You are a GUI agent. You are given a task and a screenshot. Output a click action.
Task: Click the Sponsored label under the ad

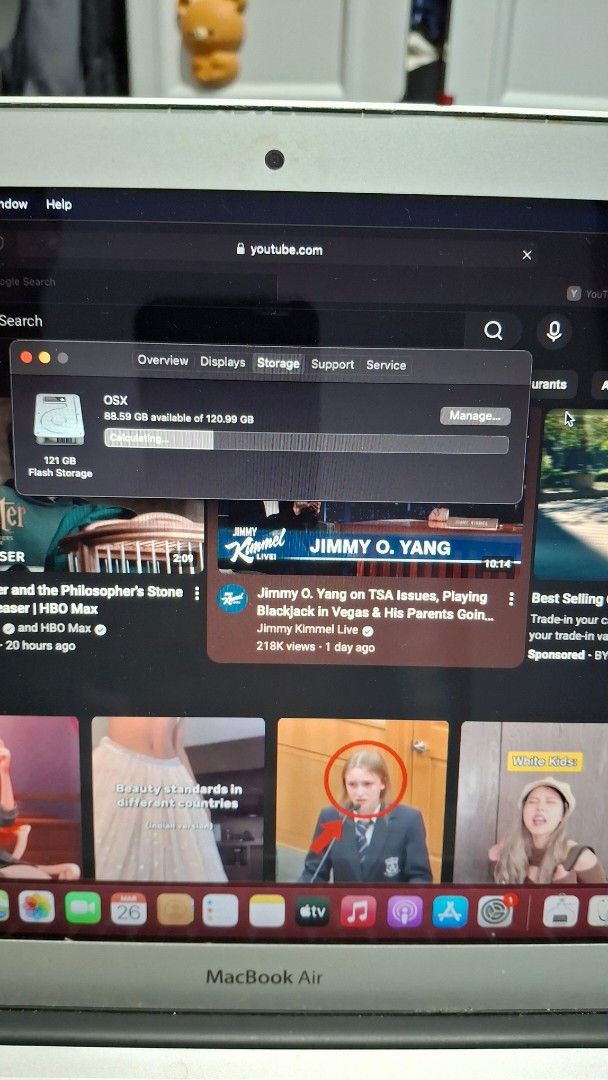tap(556, 654)
